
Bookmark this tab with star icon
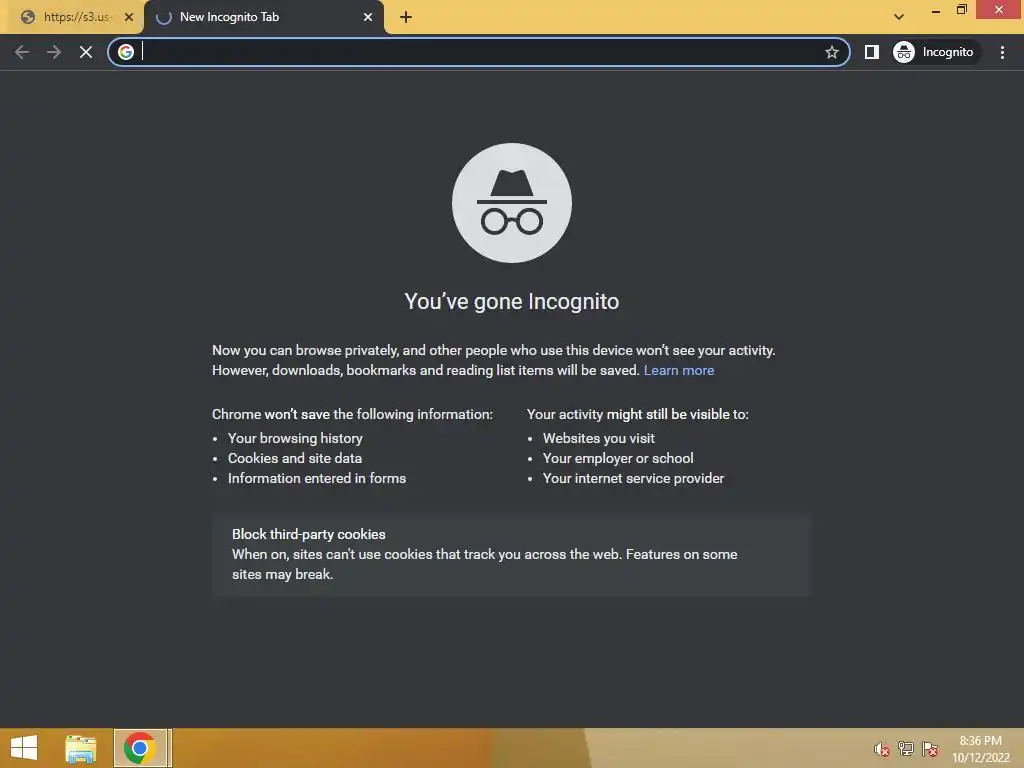(x=831, y=52)
